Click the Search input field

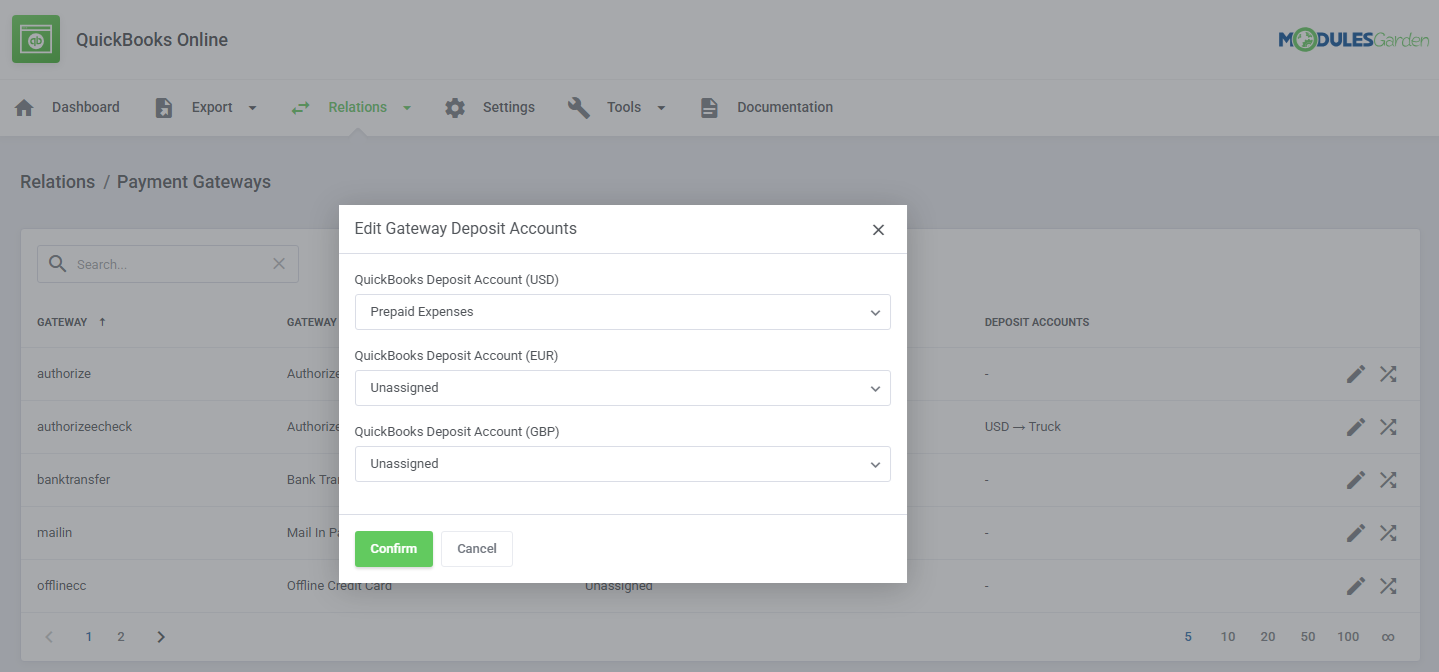click(x=168, y=264)
